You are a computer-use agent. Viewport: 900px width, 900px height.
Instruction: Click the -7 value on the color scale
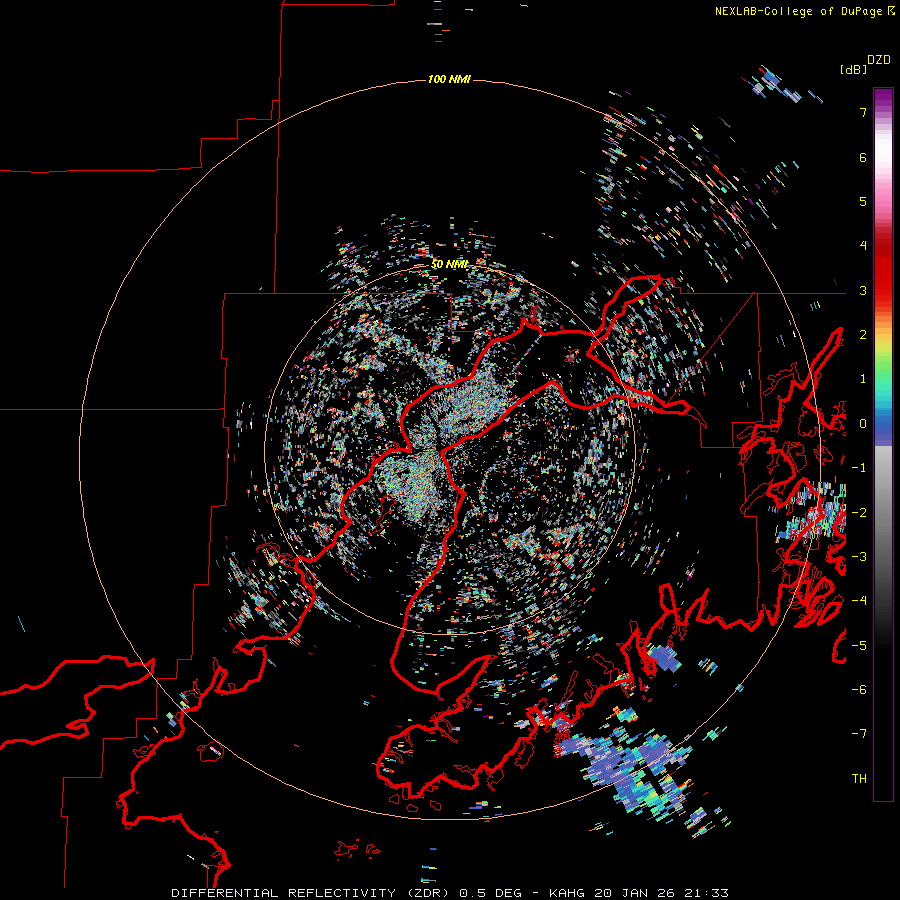(859, 734)
